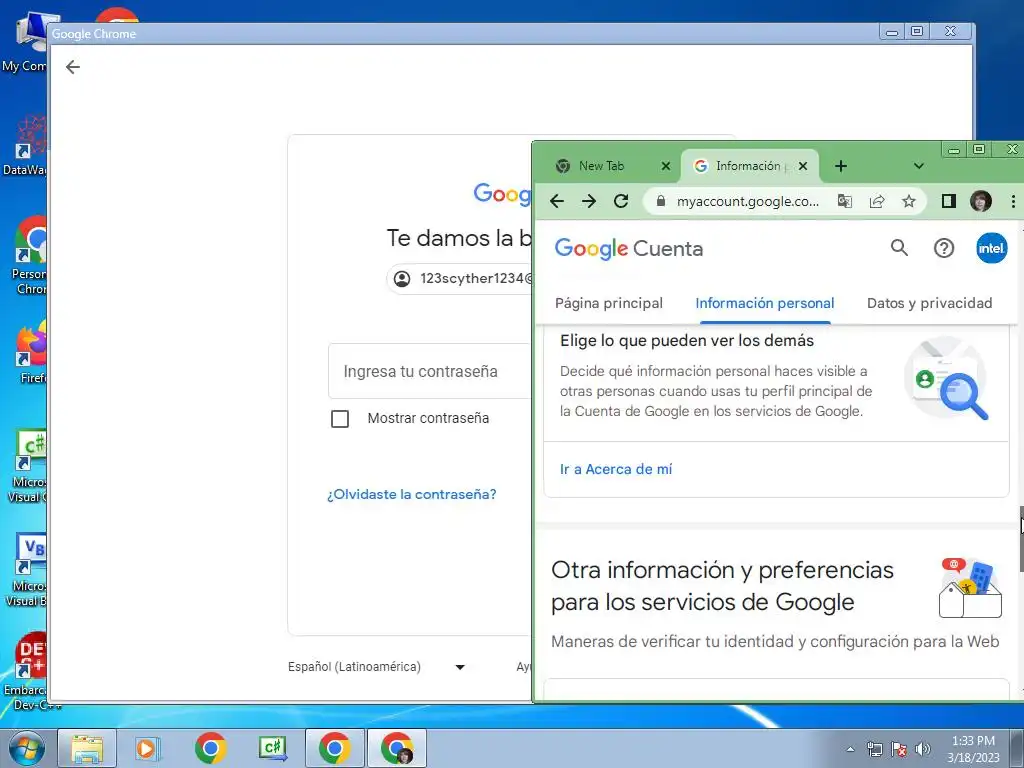Click the active Chrome taskbar button with profile badge
The width and height of the screenshot is (1024, 768).
396,748
